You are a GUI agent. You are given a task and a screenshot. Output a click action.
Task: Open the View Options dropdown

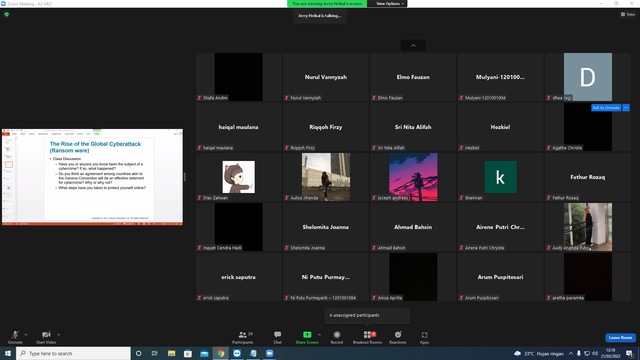click(389, 4)
